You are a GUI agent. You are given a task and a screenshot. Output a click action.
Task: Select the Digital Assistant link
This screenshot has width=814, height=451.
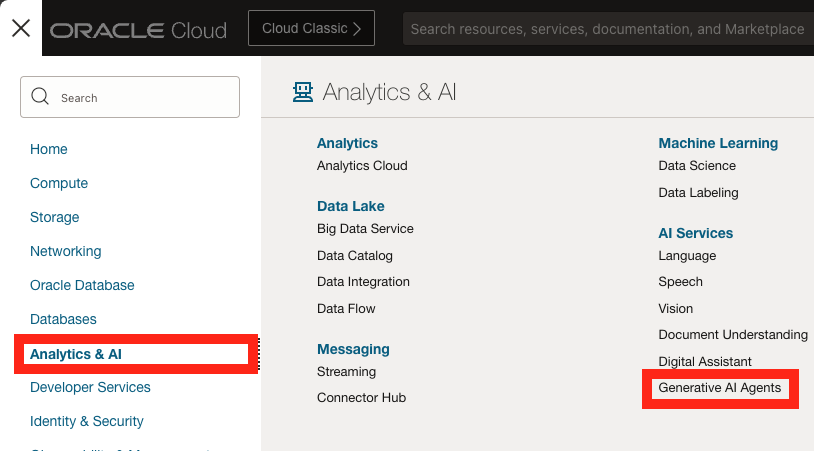[x=705, y=362]
